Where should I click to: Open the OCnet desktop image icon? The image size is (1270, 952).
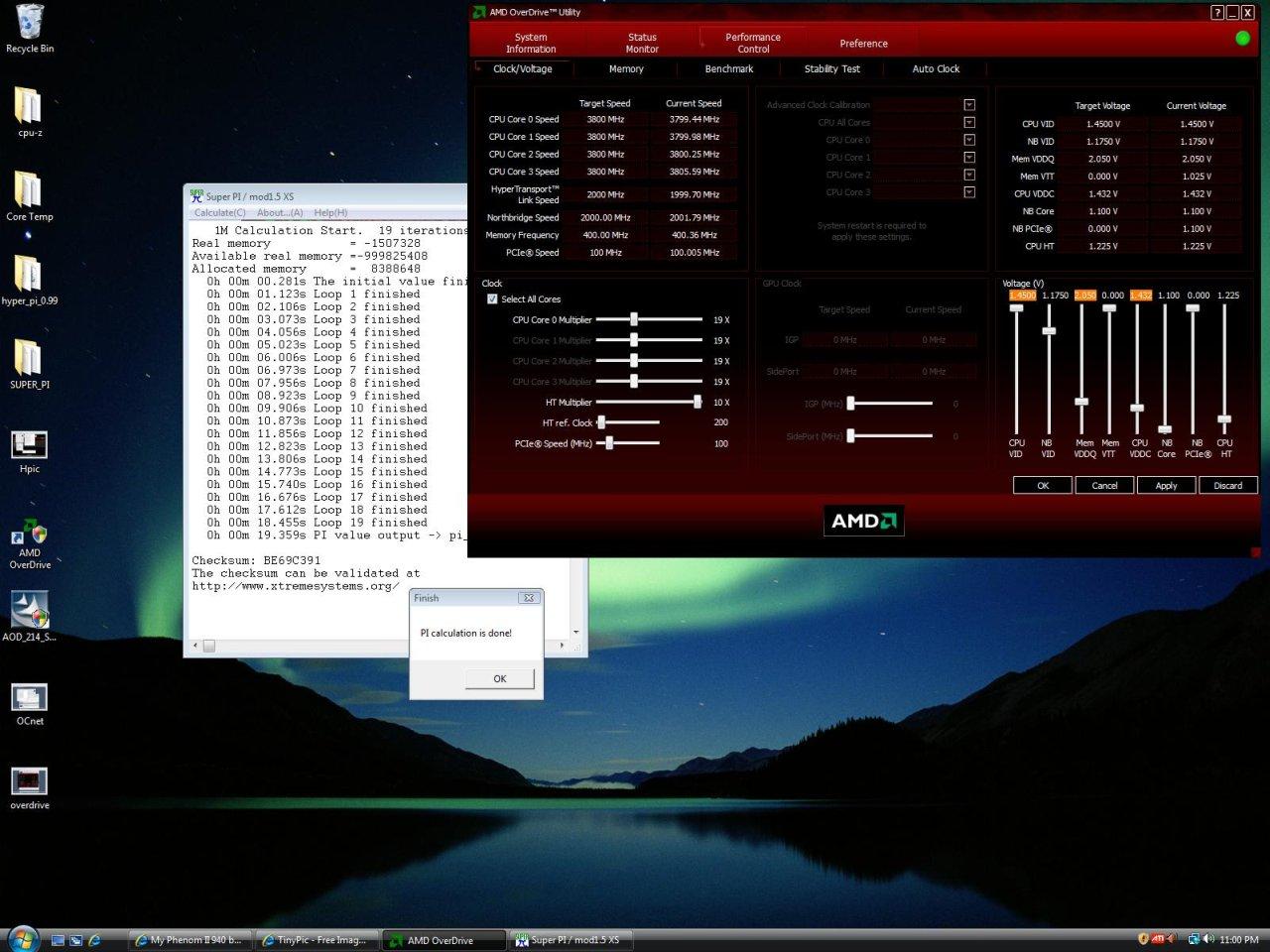30,704
